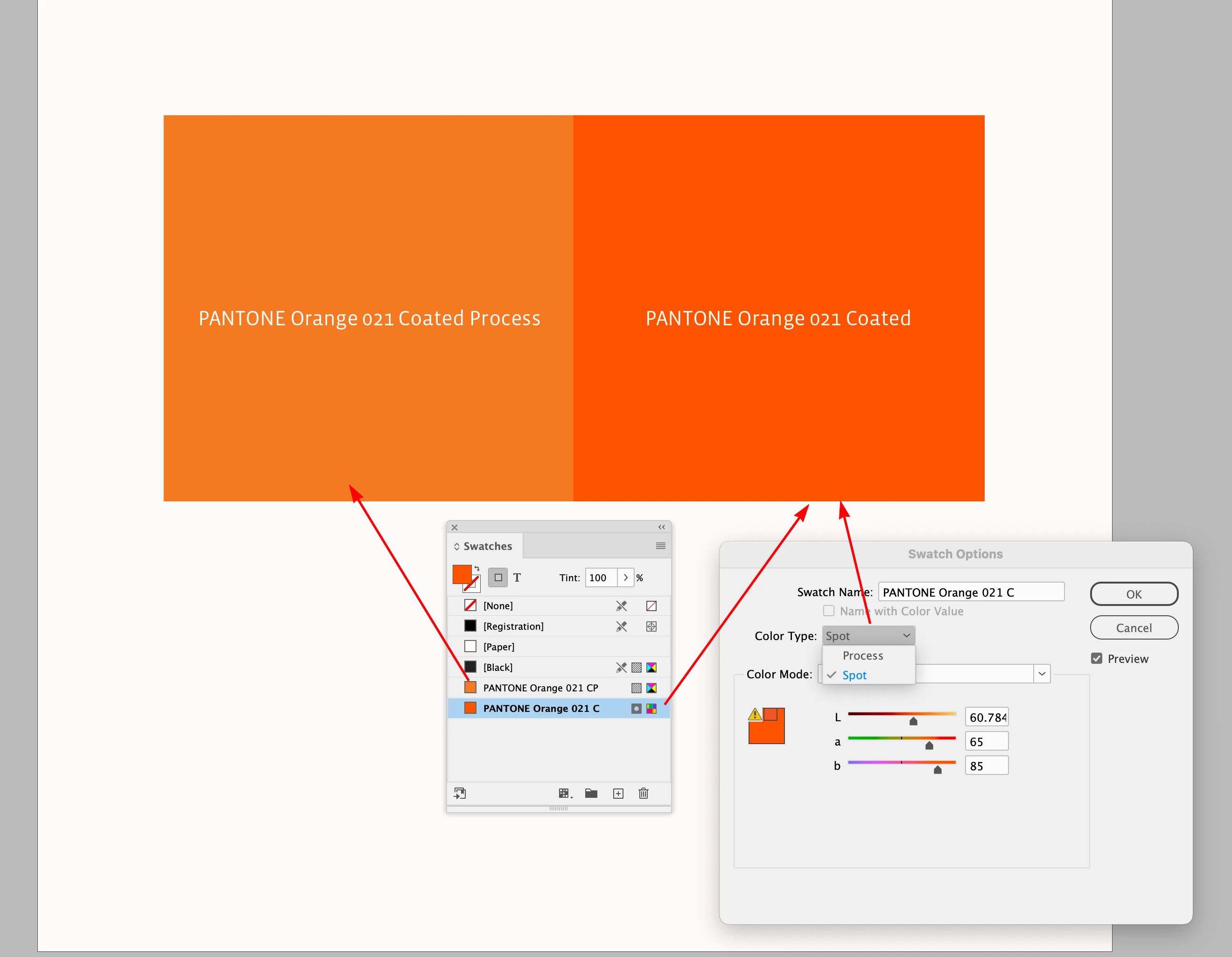Click the PANTONE Orange 021 Coated Process rectangle

(368, 308)
